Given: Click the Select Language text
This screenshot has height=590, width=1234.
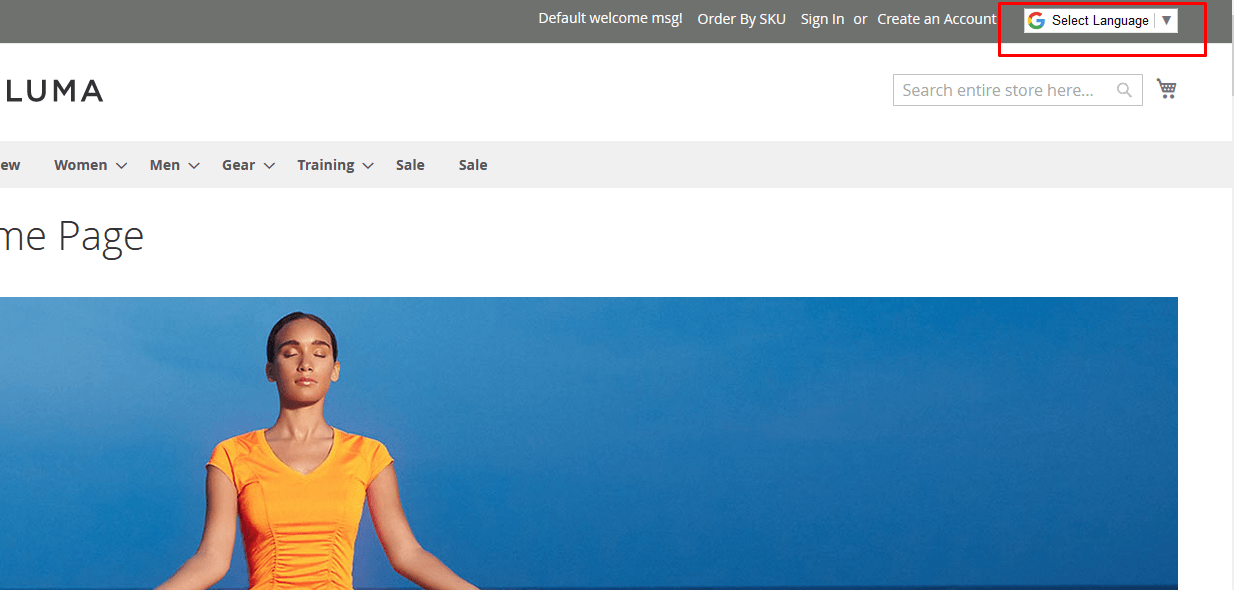Looking at the screenshot, I should pyautogui.click(x=1100, y=20).
